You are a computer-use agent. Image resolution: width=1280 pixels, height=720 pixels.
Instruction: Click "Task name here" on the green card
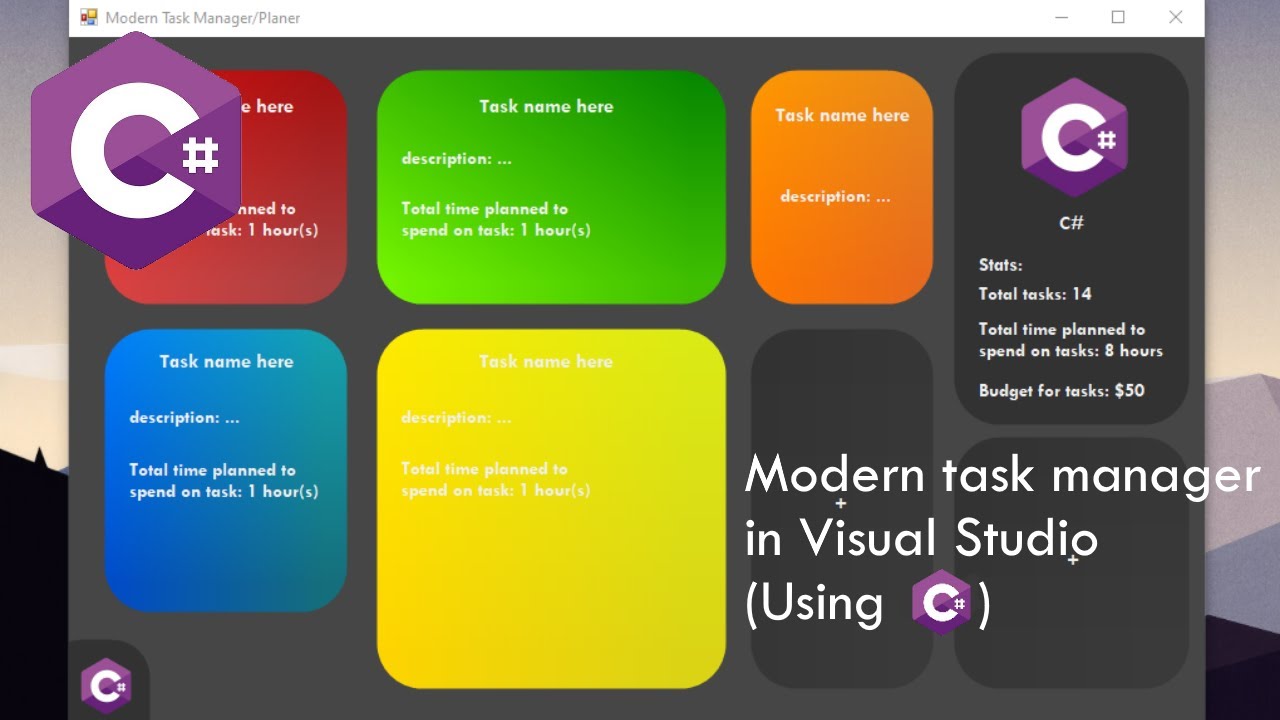pos(546,106)
